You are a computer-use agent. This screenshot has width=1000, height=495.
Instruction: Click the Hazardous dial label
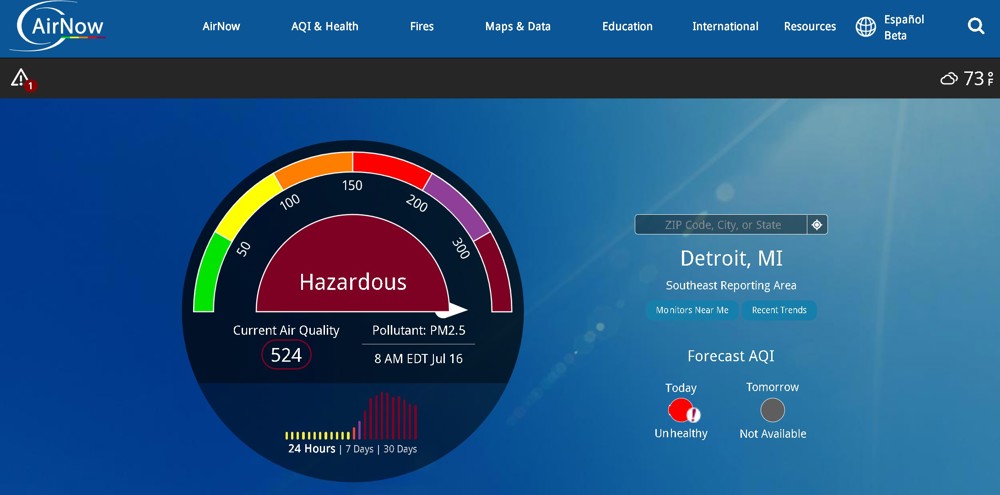(353, 282)
